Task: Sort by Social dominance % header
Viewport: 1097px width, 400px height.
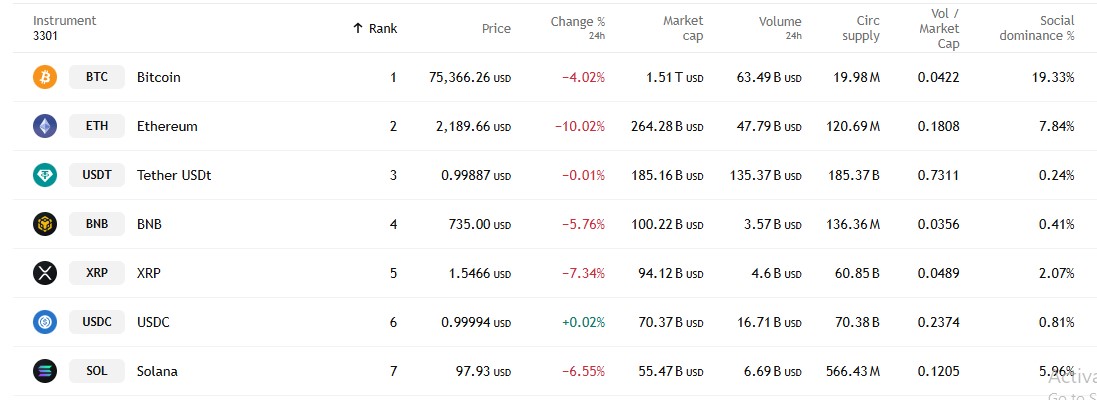Action: 1041,28
